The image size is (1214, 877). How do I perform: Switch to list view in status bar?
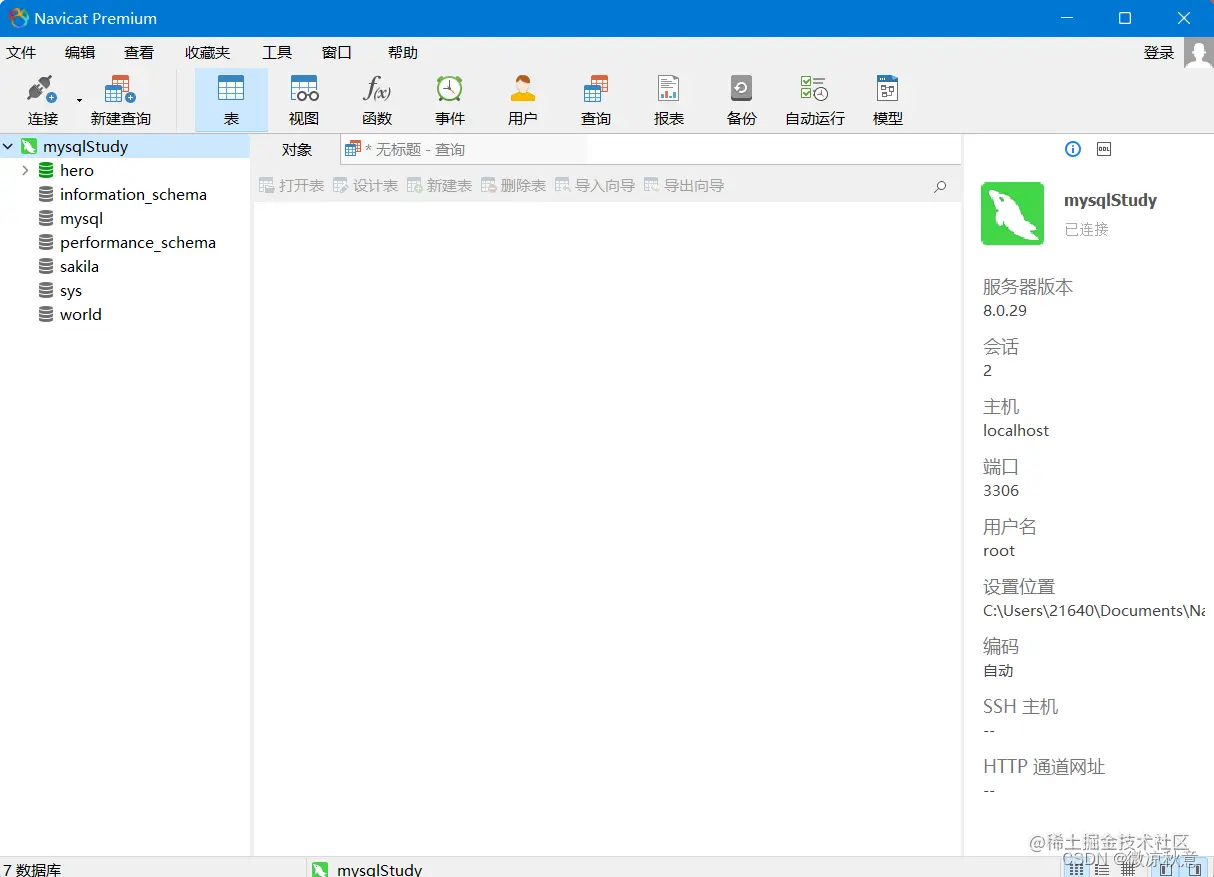1076,869
